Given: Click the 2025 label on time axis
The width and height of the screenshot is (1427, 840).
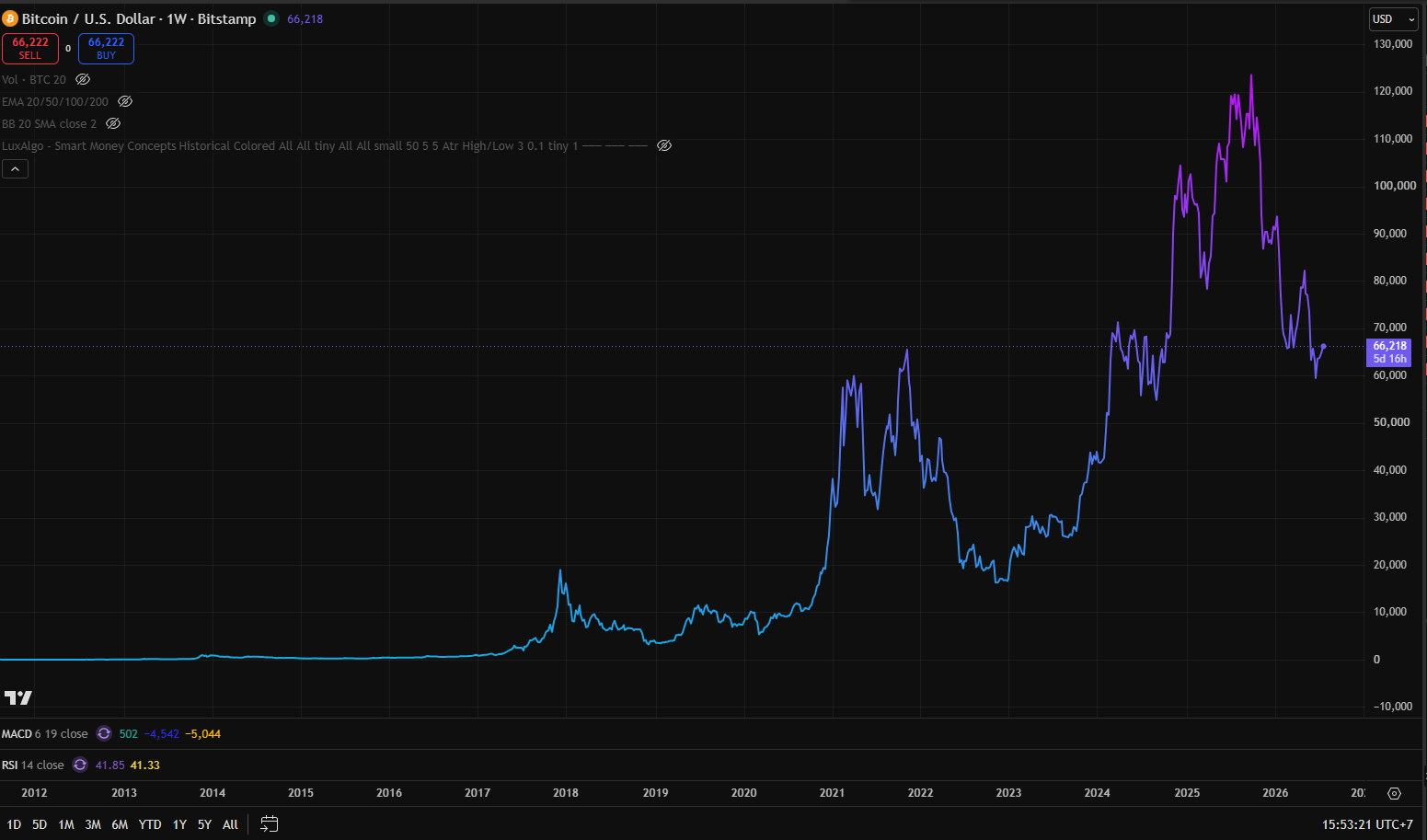Looking at the screenshot, I should click(1187, 792).
